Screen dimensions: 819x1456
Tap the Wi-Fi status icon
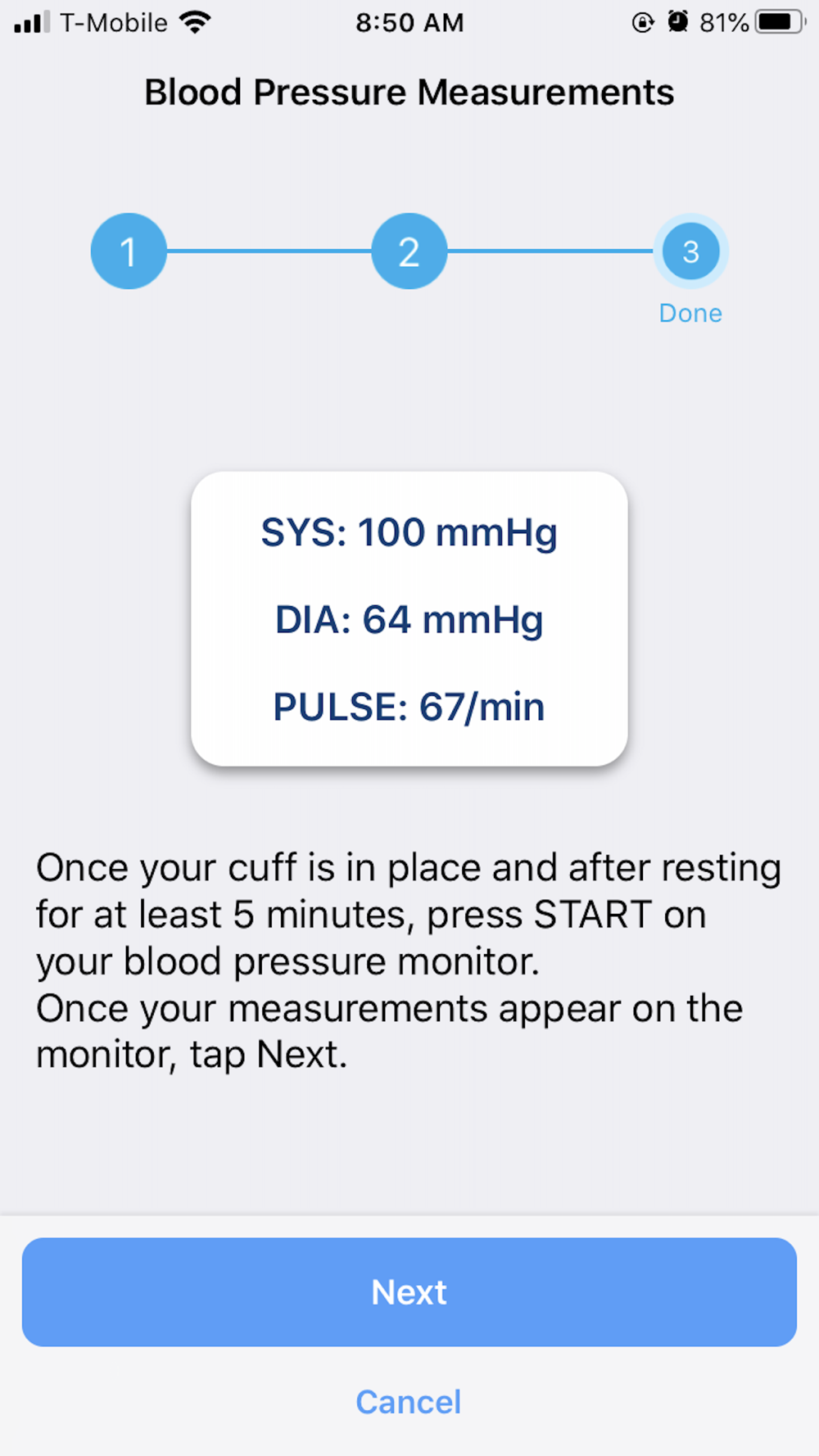195,22
